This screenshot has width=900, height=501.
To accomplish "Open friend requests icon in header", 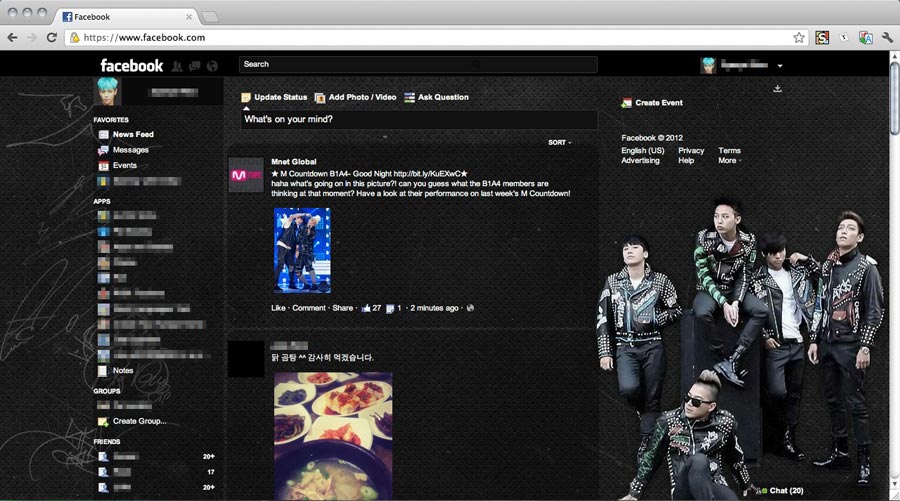I will 177,66.
